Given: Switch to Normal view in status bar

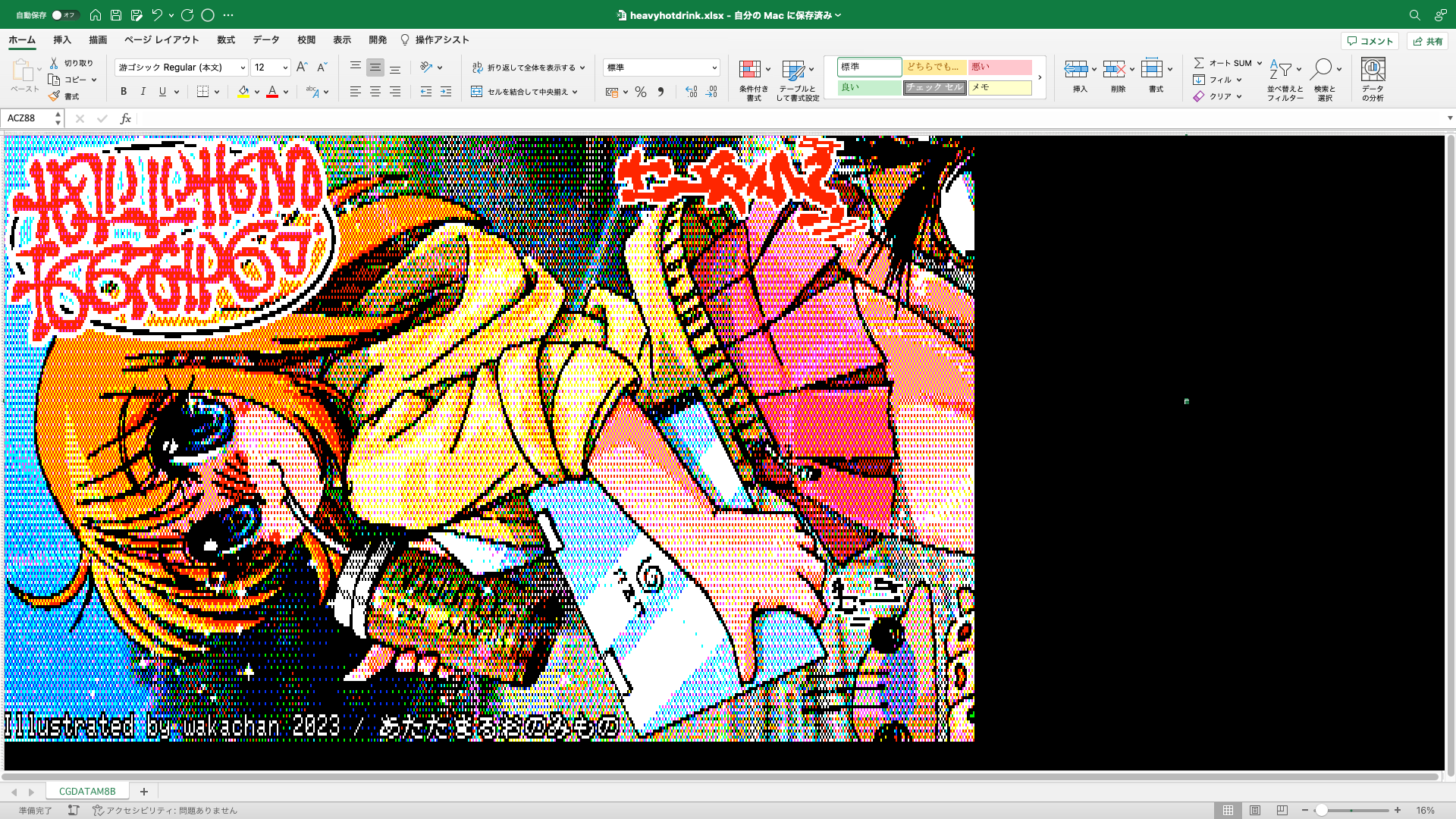Looking at the screenshot, I should pyautogui.click(x=1228, y=810).
